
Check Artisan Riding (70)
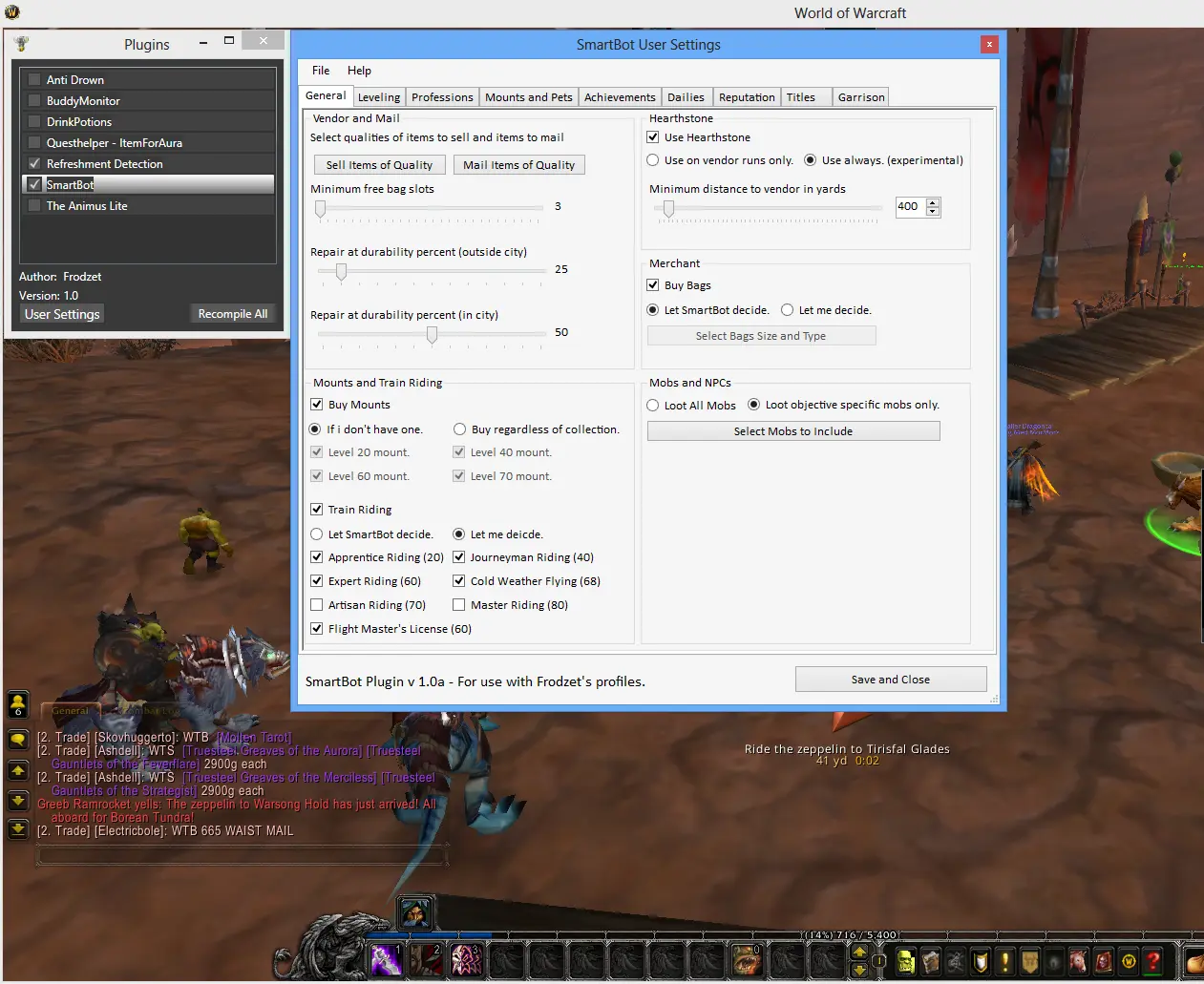tap(317, 605)
